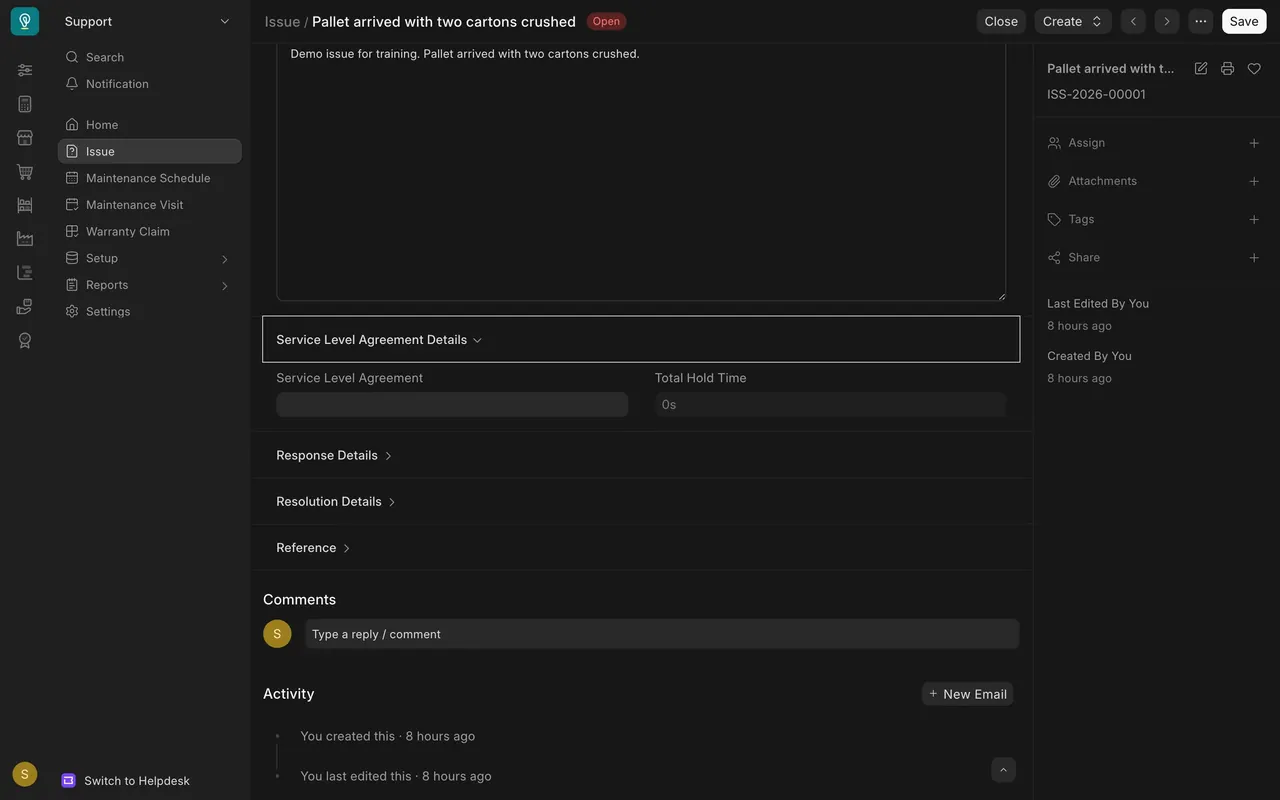
Task: Open Search in the sidebar
Action: (x=149, y=57)
